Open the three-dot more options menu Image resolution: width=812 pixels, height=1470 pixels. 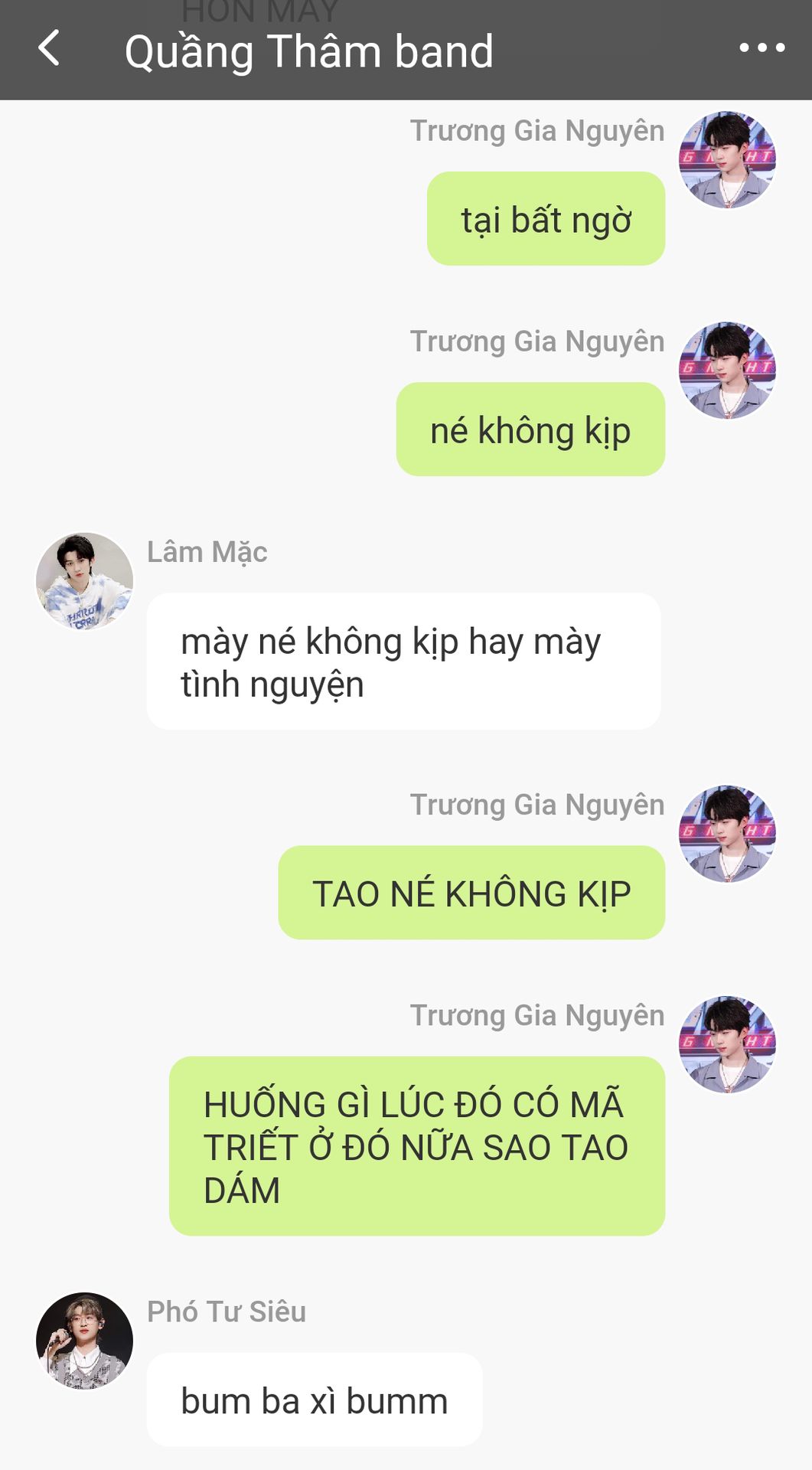(761, 48)
